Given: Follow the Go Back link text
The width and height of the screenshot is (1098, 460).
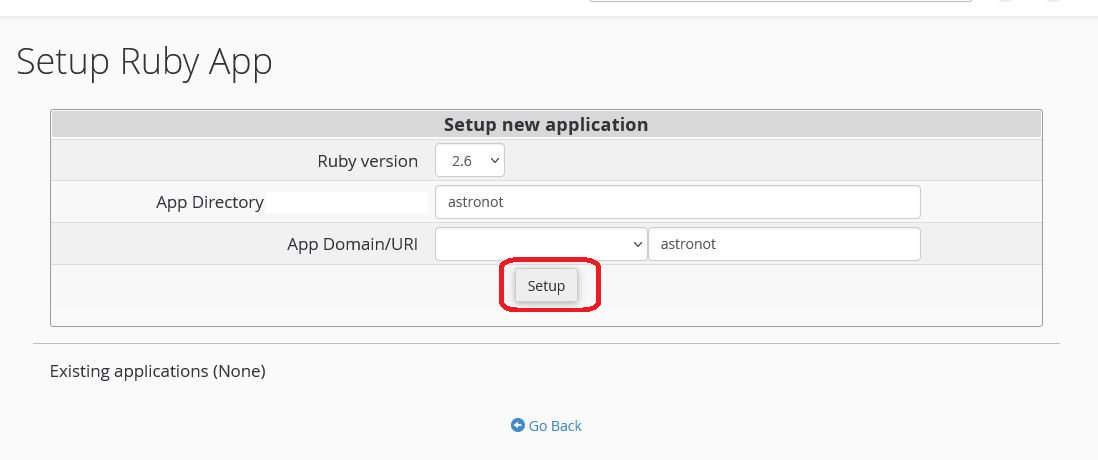Looking at the screenshot, I should pyautogui.click(x=555, y=426).
